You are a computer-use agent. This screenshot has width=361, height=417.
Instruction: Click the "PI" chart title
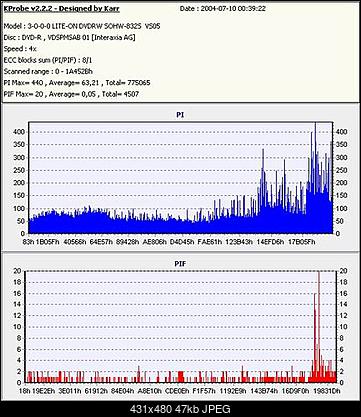[180, 115]
